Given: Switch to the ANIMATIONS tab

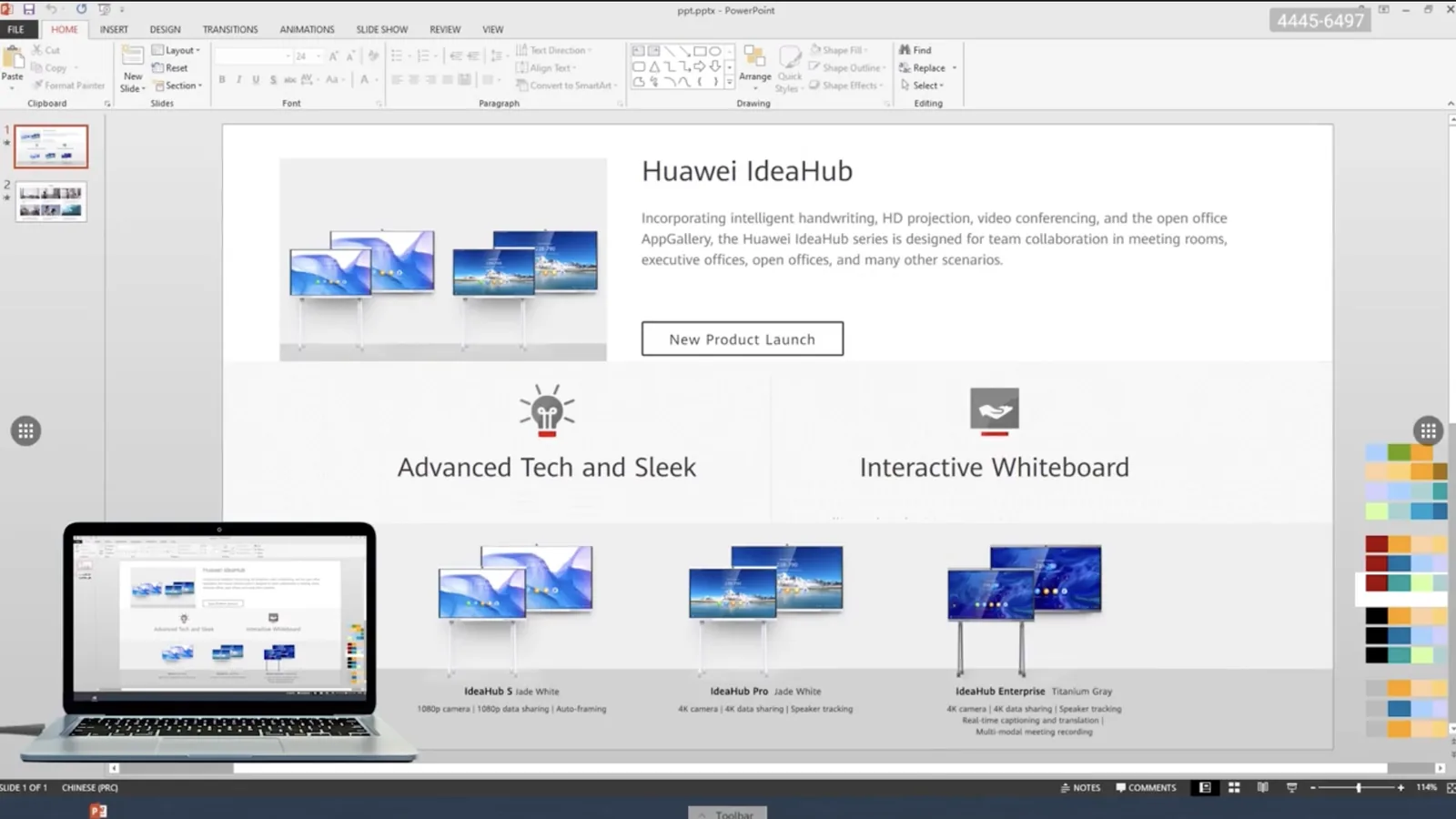Looking at the screenshot, I should [x=307, y=29].
